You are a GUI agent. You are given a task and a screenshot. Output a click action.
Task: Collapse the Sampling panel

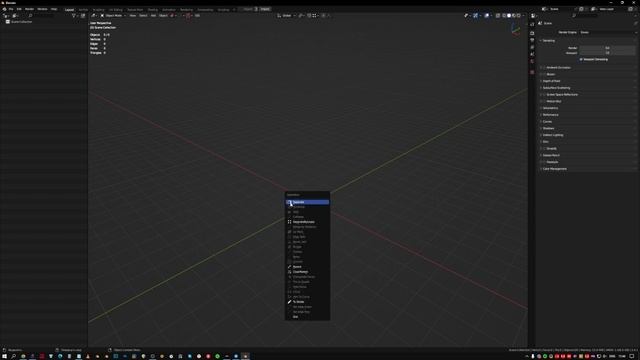pos(549,41)
